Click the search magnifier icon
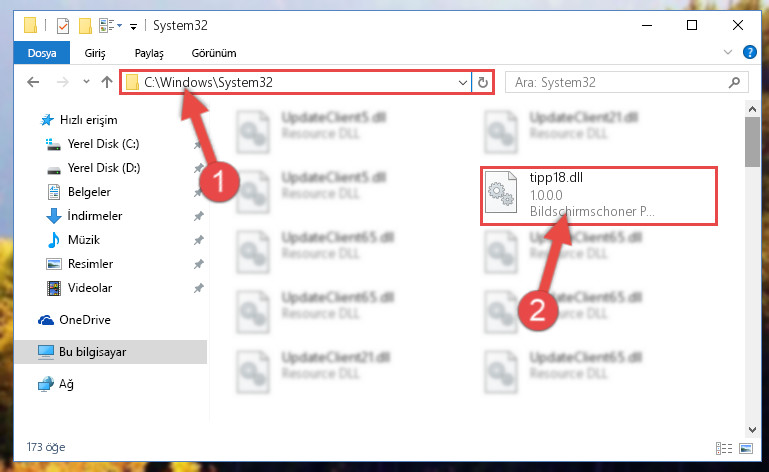This screenshot has height=472, width=769. 734,82
